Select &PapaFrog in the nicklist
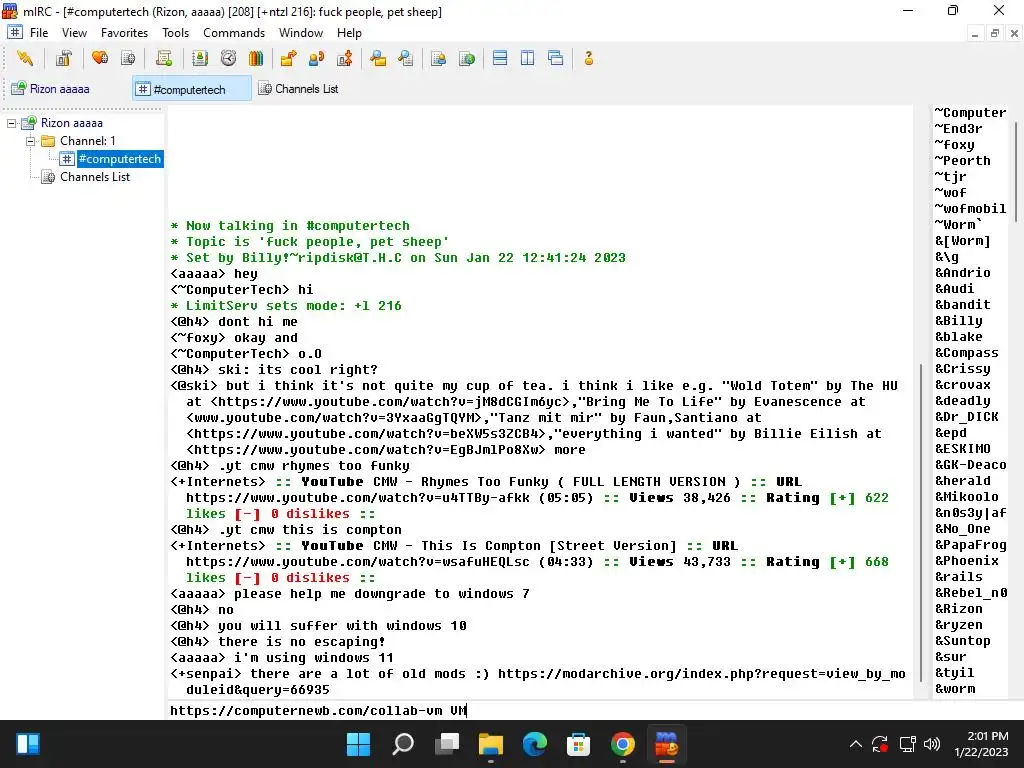Image resolution: width=1024 pixels, height=768 pixels. [970, 545]
